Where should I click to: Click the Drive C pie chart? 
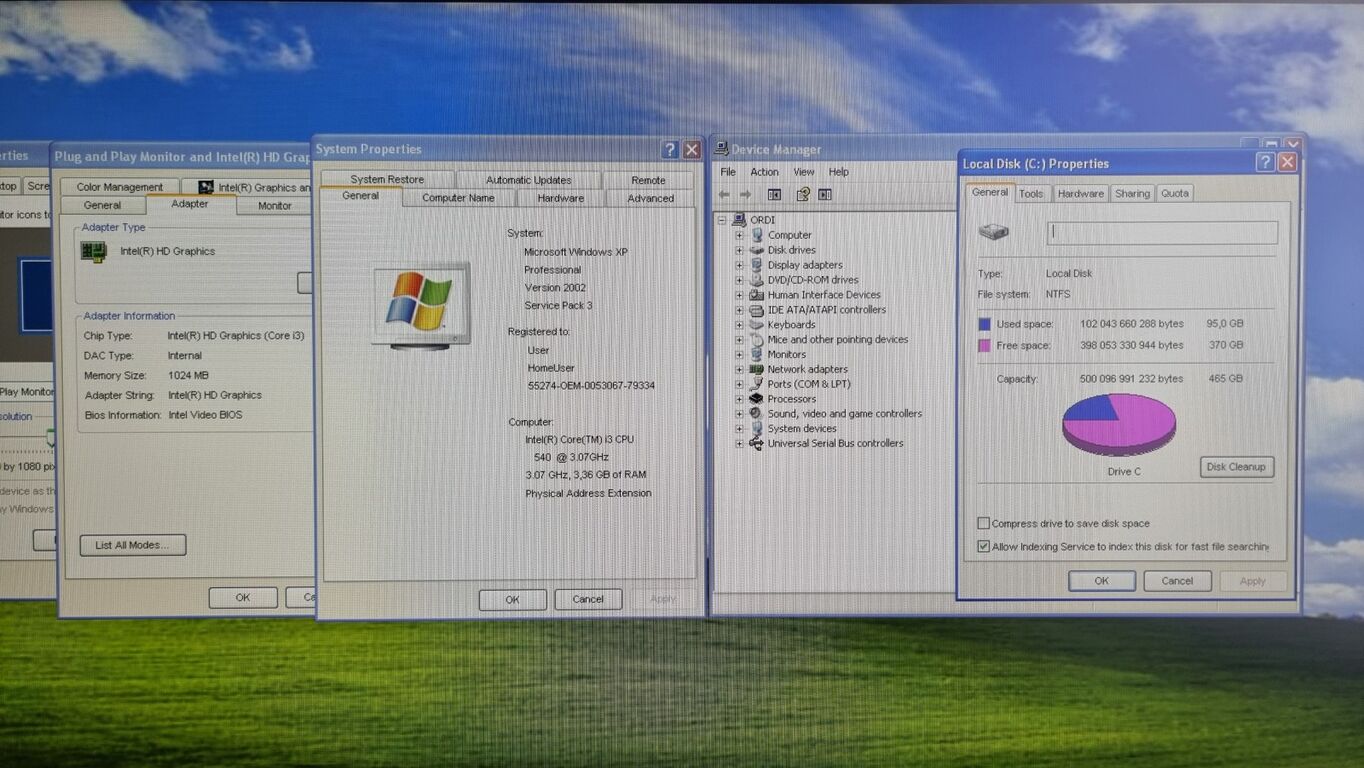1119,423
